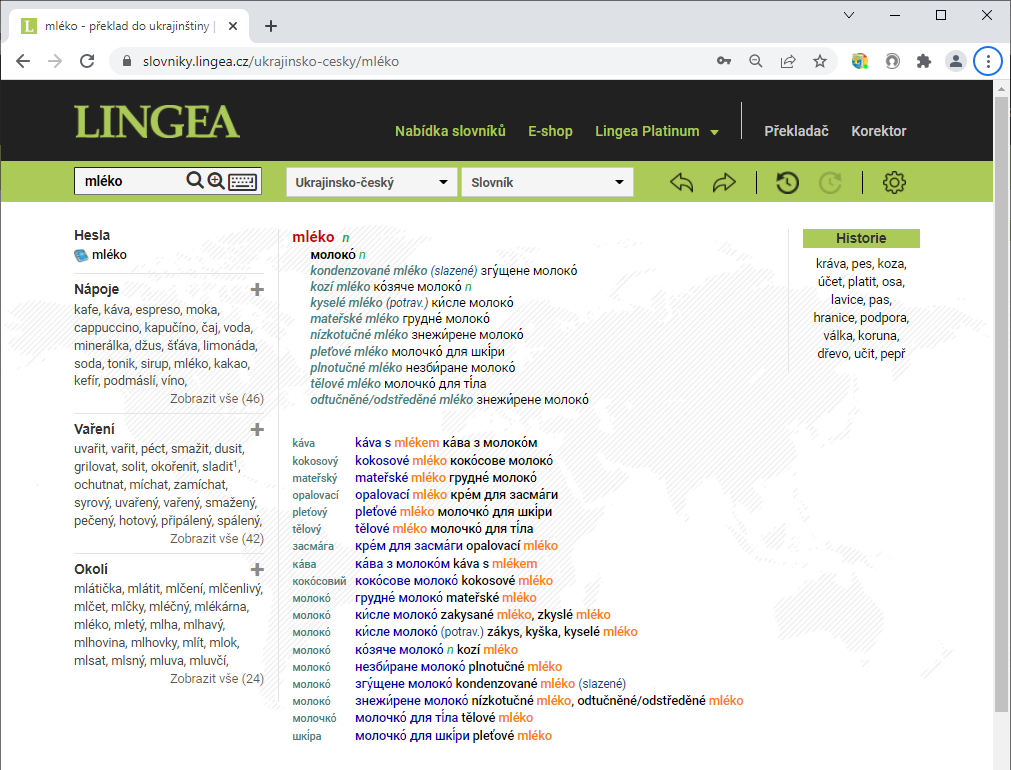Open the Ukrajinsko-český language dropdown
The width and height of the screenshot is (1011, 770).
(371, 183)
